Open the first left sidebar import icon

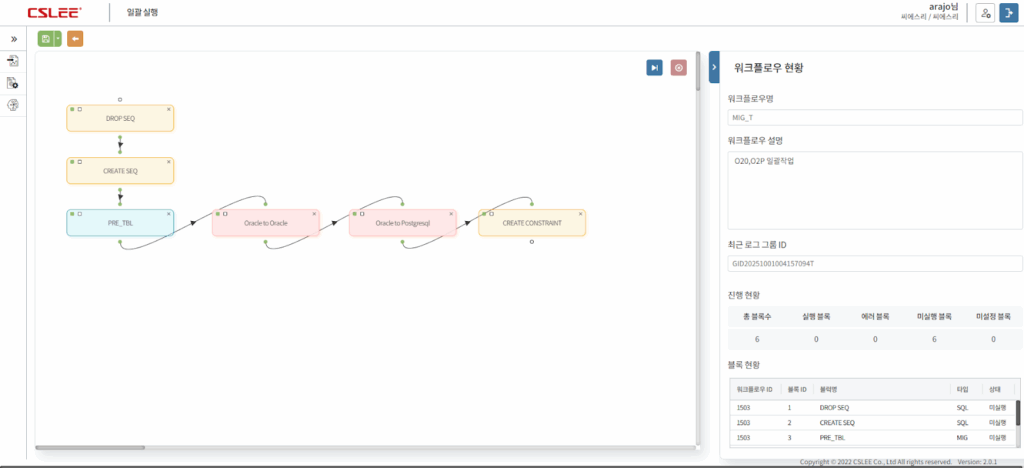[x=14, y=61]
